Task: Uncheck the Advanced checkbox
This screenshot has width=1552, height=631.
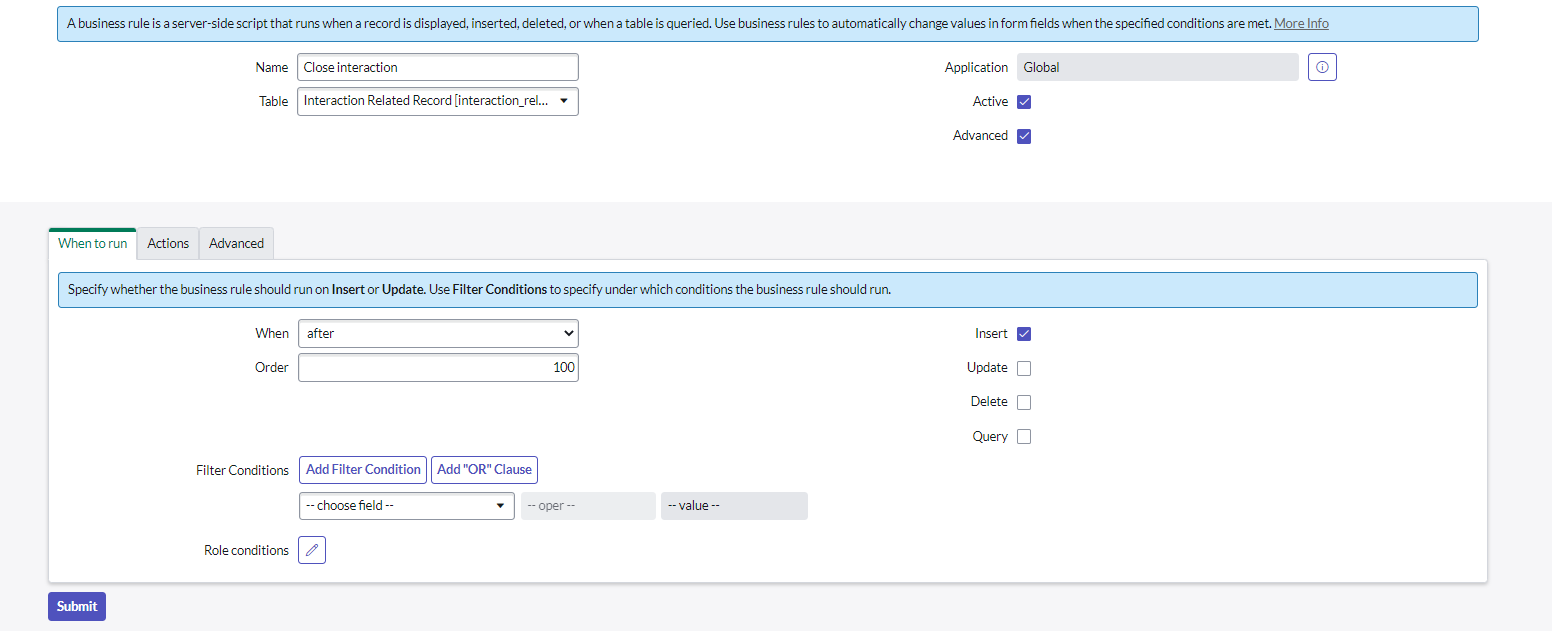Action: coord(1023,136)
